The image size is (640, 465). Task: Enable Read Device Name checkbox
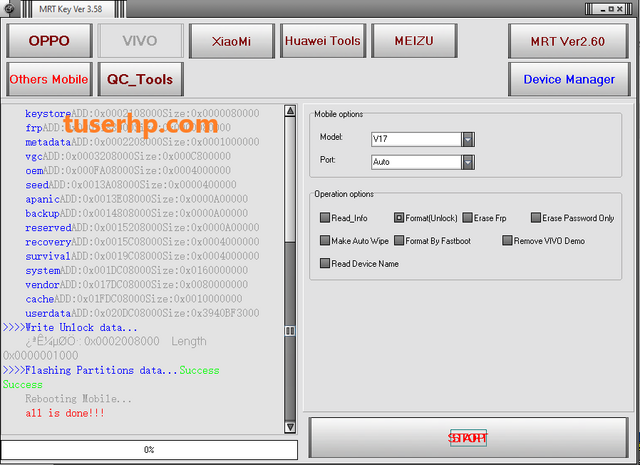pos(325,263)
